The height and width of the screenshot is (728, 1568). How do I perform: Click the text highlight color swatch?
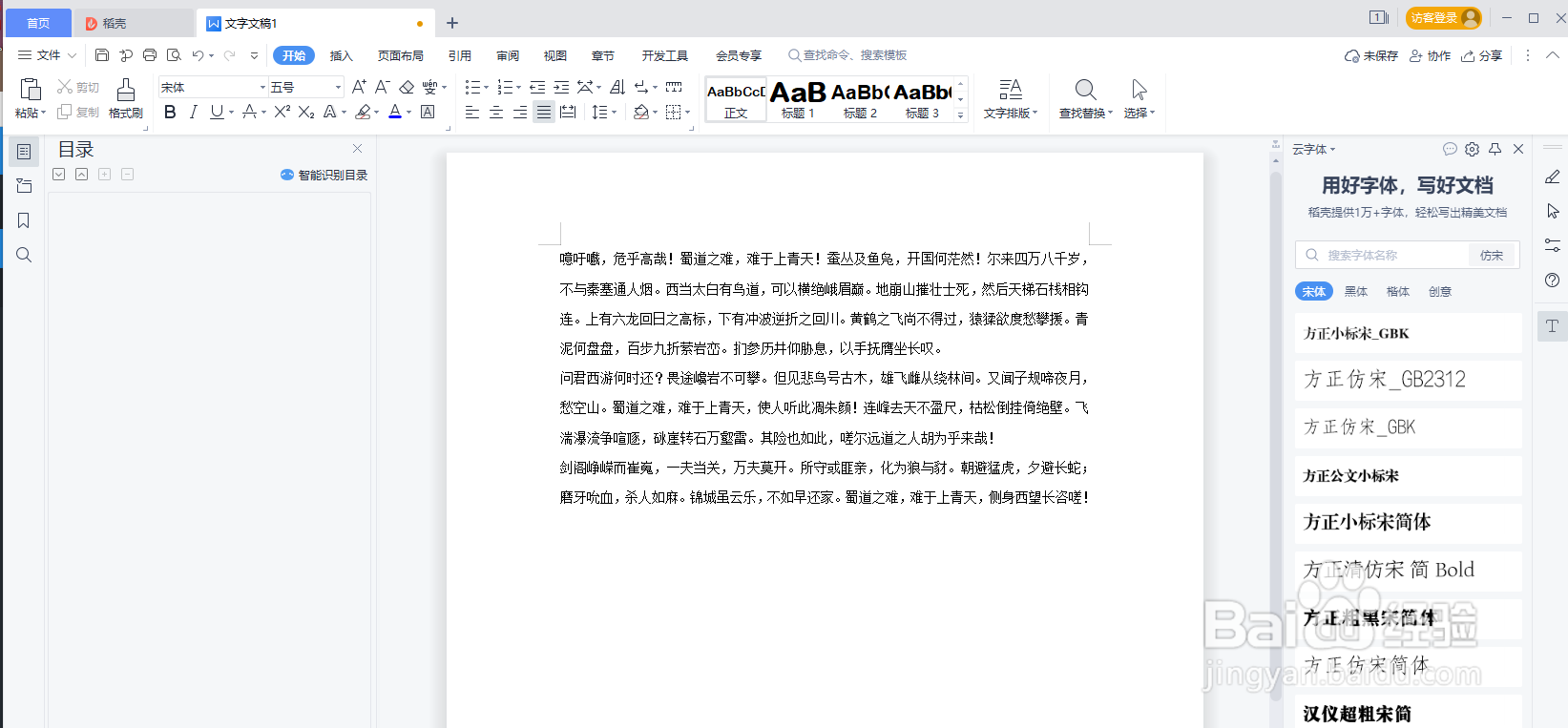pos(363,112)
